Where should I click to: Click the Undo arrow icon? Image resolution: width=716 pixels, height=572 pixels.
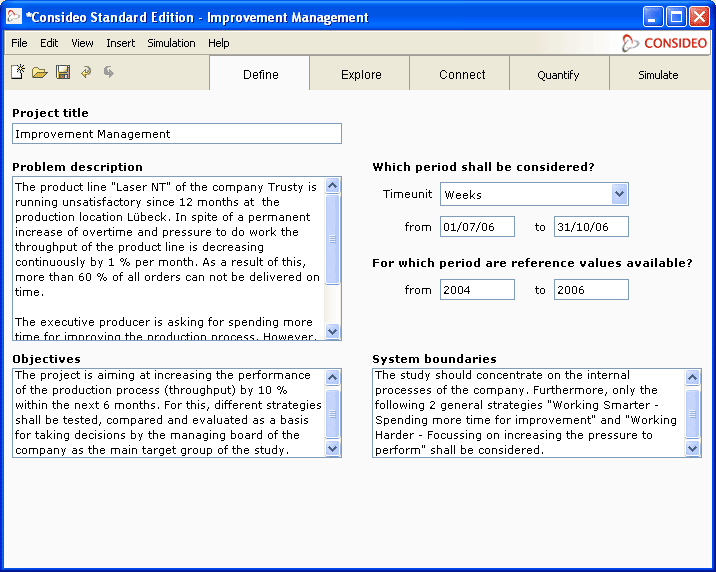pos(86,72)
